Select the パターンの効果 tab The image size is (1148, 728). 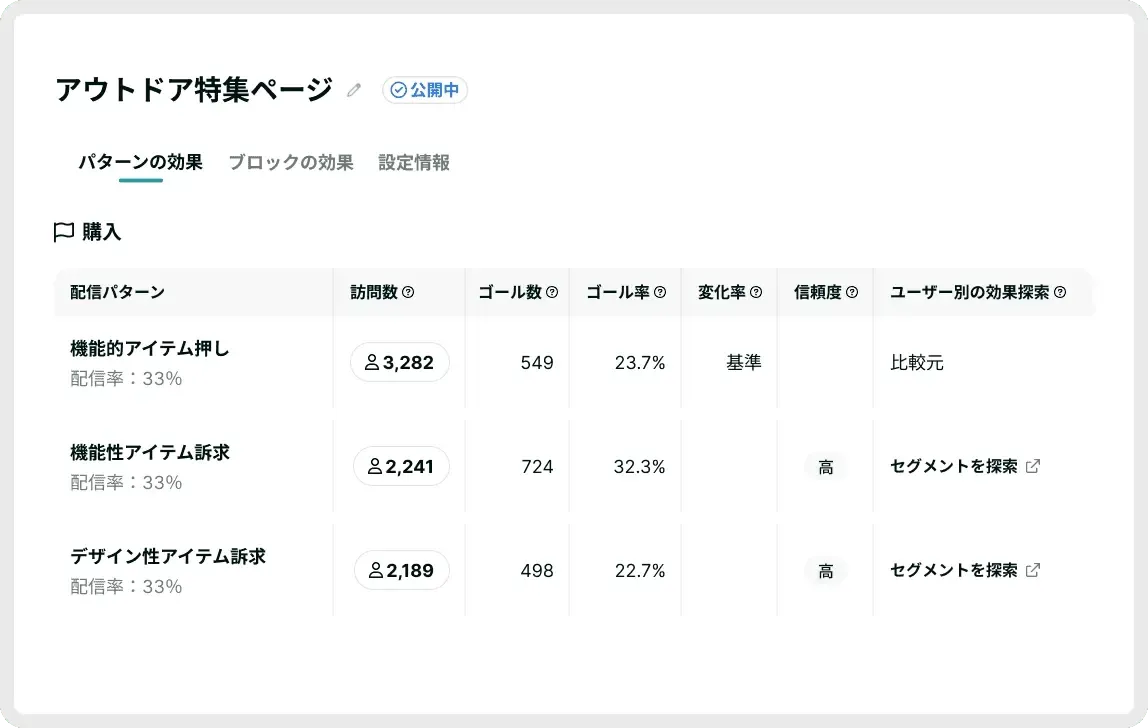140,162
